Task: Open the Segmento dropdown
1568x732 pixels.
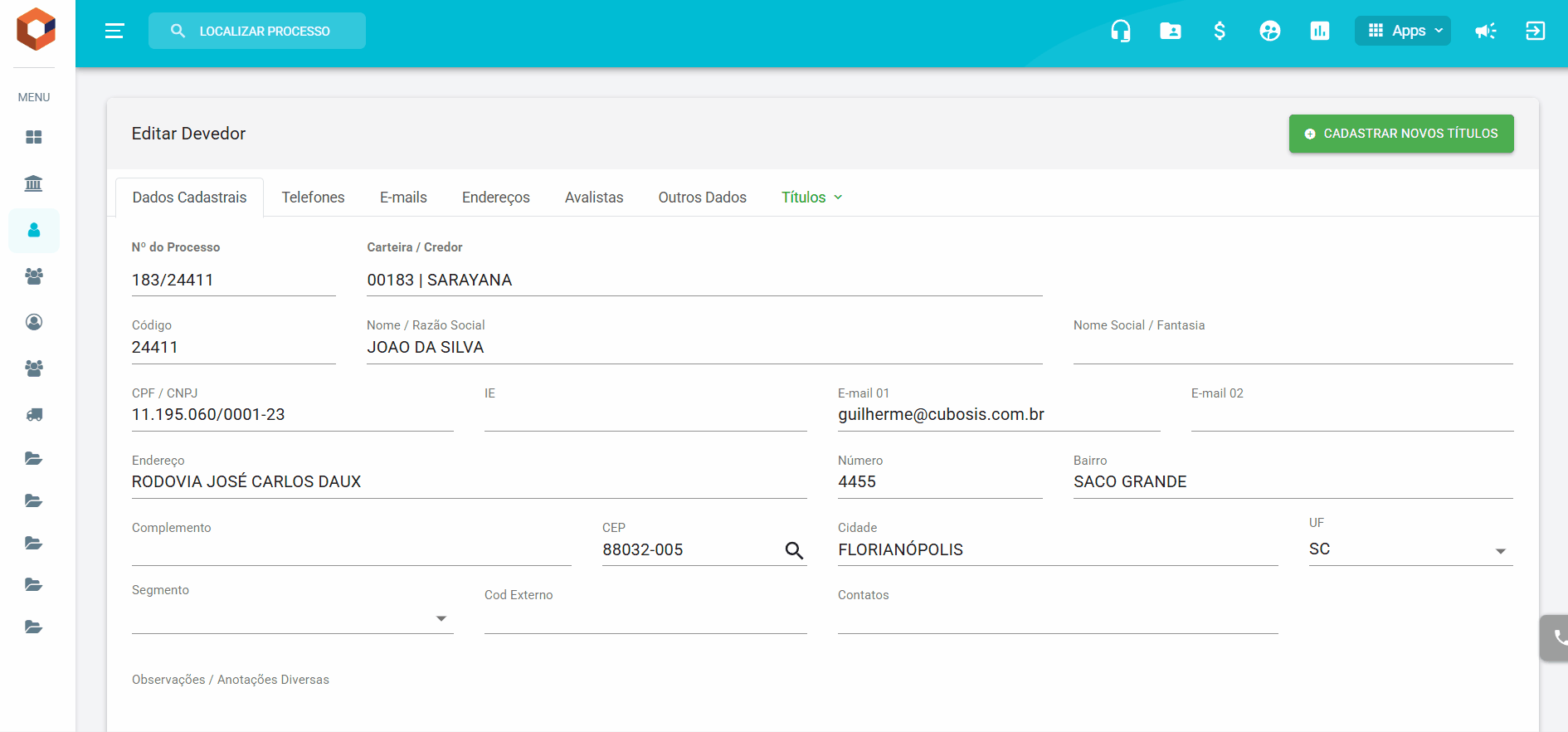Action: pyautogui.click(x=292, y=618)
